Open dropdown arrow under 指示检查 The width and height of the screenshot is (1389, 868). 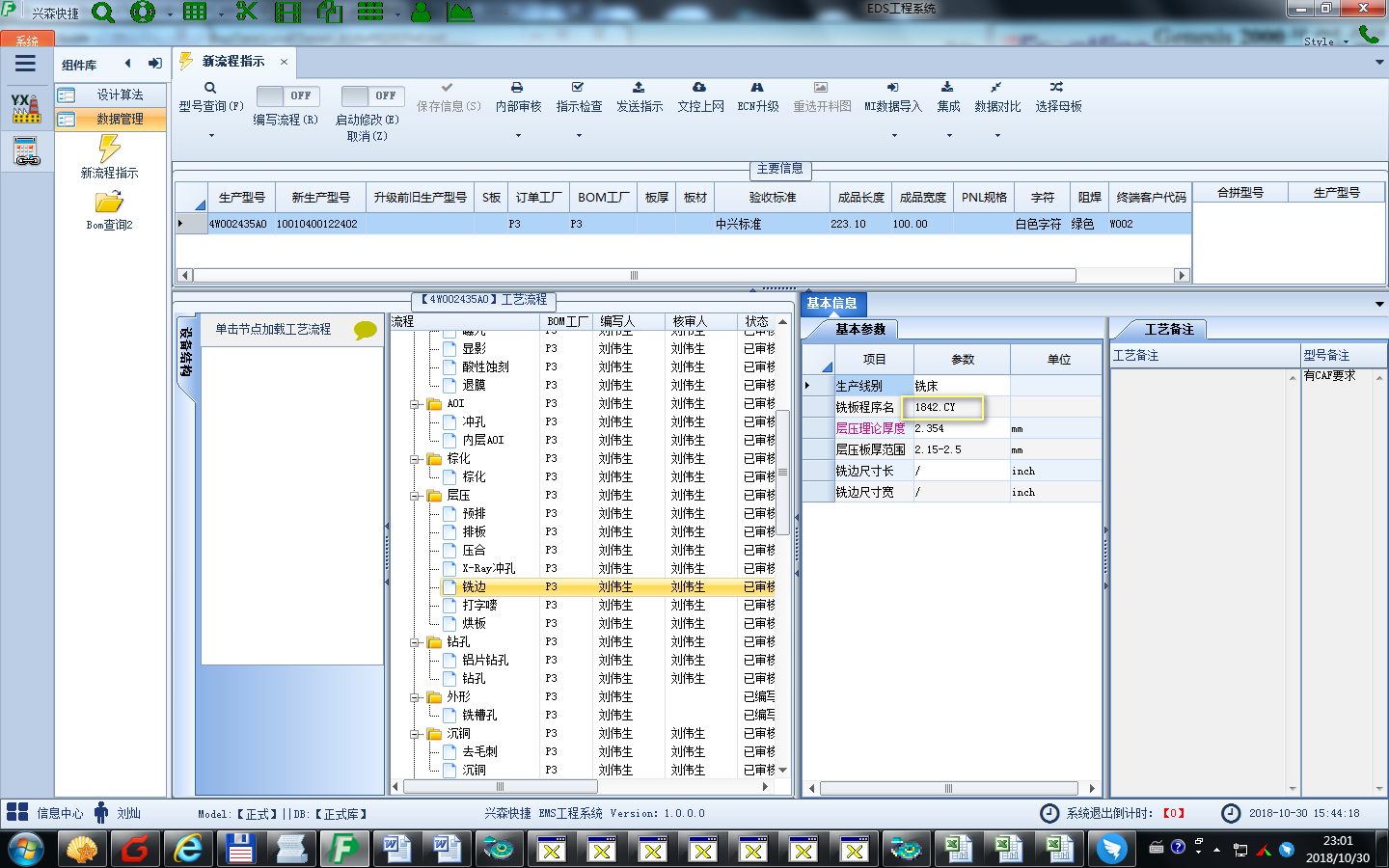coord(579,135)
